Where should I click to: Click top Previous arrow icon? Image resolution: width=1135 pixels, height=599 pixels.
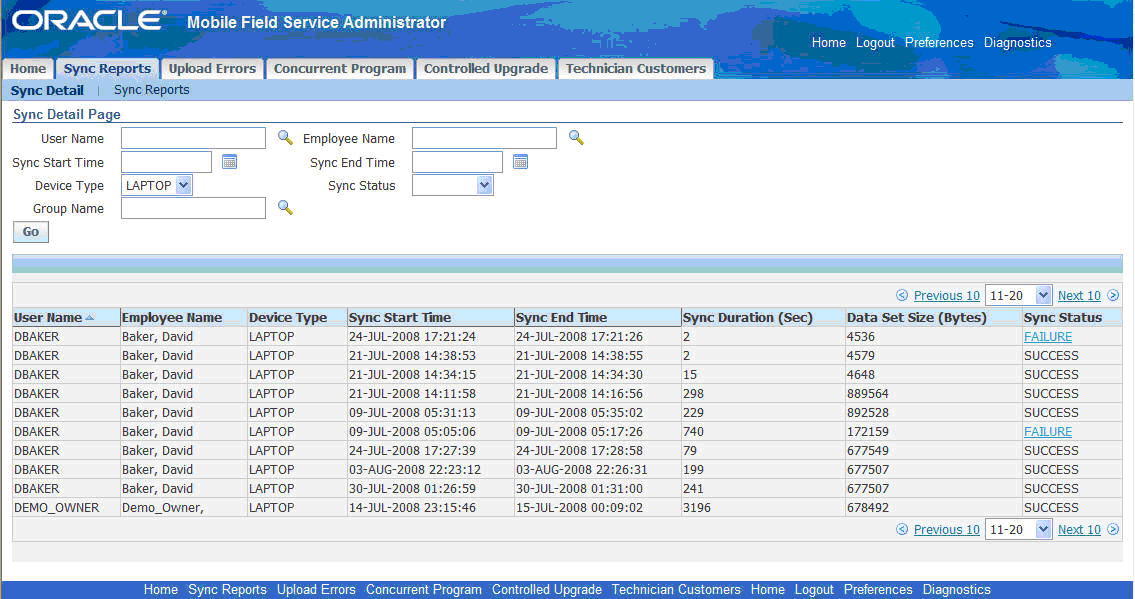pos(902,295)
